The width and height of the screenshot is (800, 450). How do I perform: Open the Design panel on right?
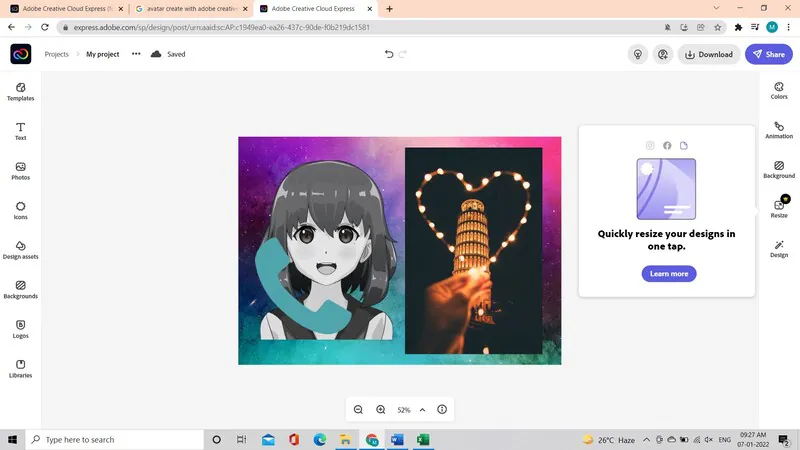click(x=779, y=249)
